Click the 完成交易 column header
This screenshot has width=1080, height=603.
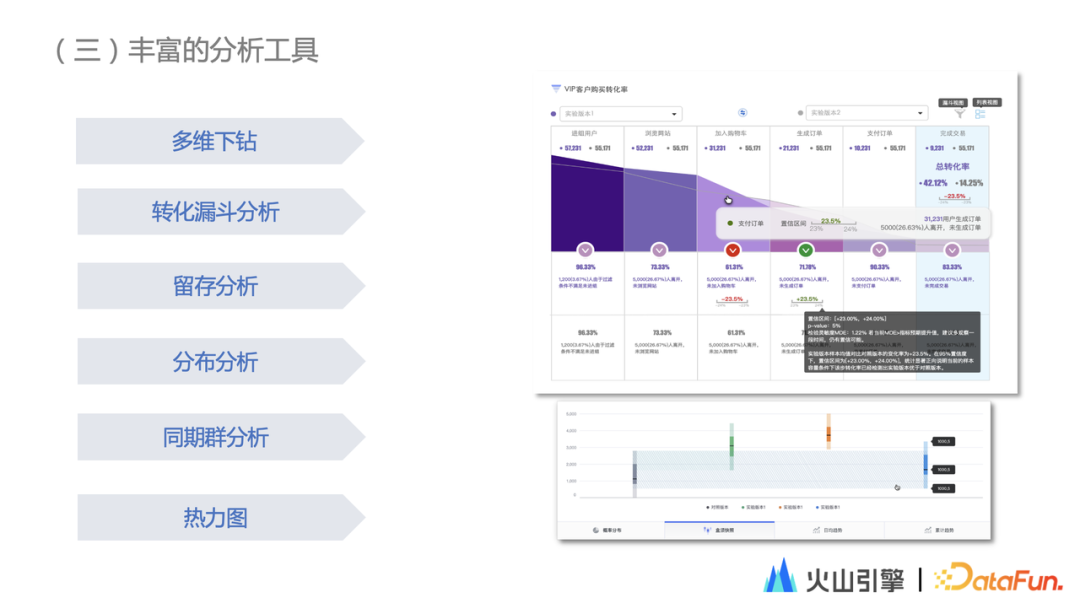coord(953,134)
